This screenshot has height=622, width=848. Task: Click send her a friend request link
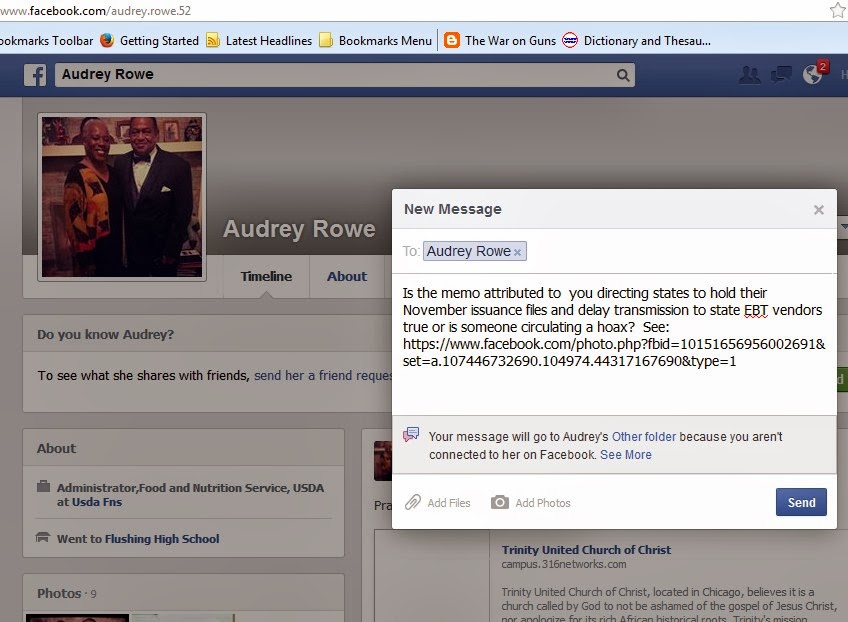pos(323,375)
